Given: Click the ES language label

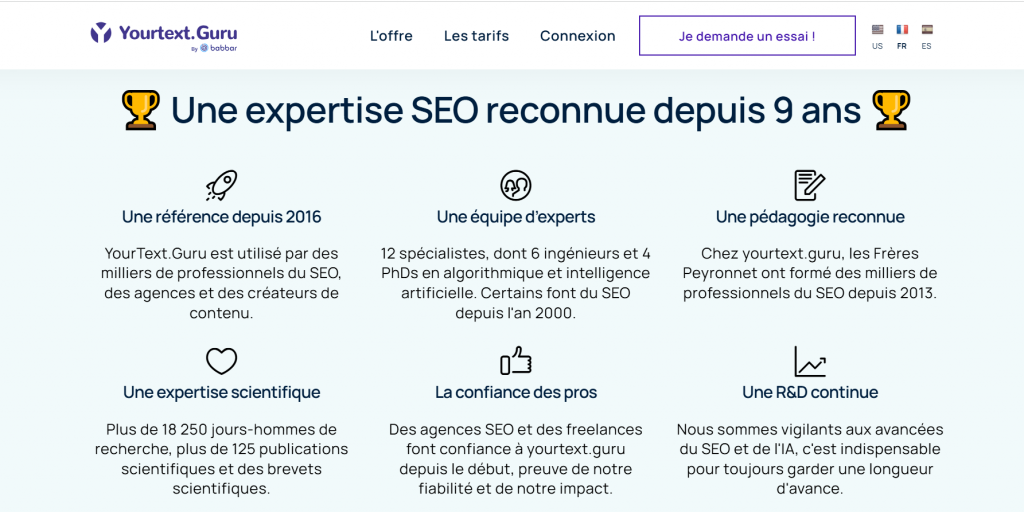Looking at the screenshot, I should point(927,46).
